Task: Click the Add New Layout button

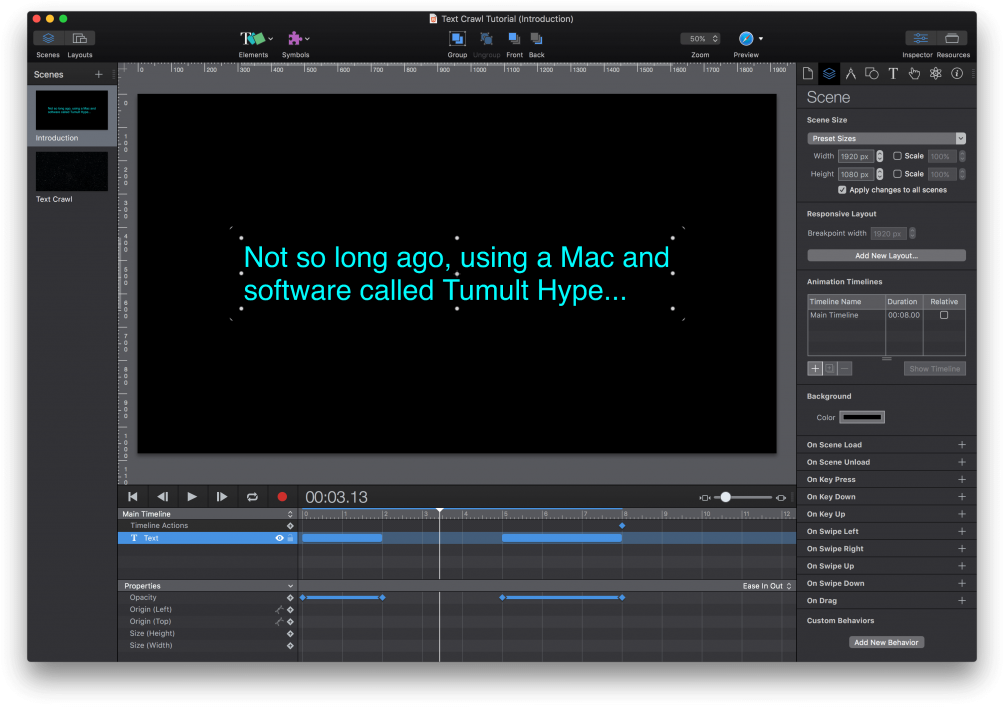Action: click(886, 256)
